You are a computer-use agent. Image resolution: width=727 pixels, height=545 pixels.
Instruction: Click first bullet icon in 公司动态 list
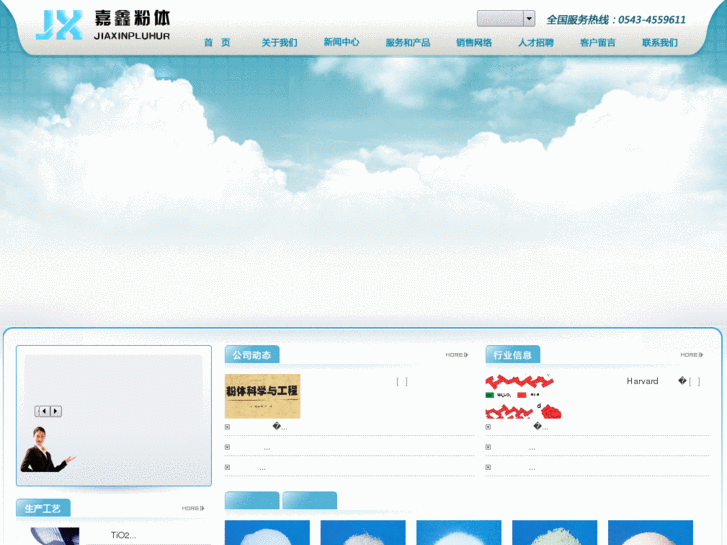pyautogui.click(x=227, y=427)
